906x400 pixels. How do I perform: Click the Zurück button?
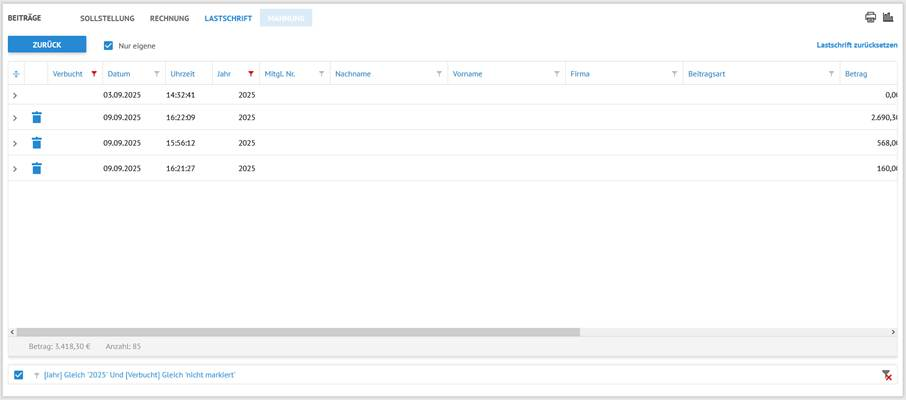point(47,45)
